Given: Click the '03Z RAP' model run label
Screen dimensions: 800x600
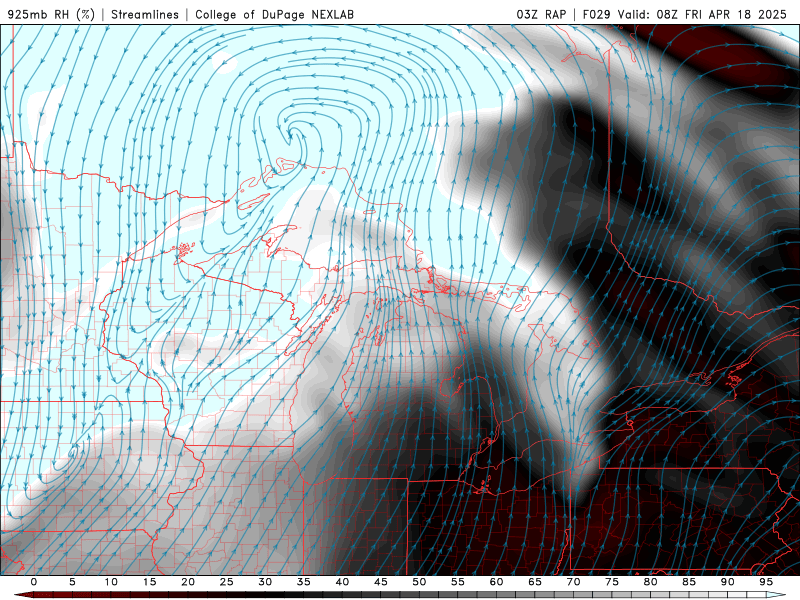Looking at the screenshot, I should coord(541,14).
